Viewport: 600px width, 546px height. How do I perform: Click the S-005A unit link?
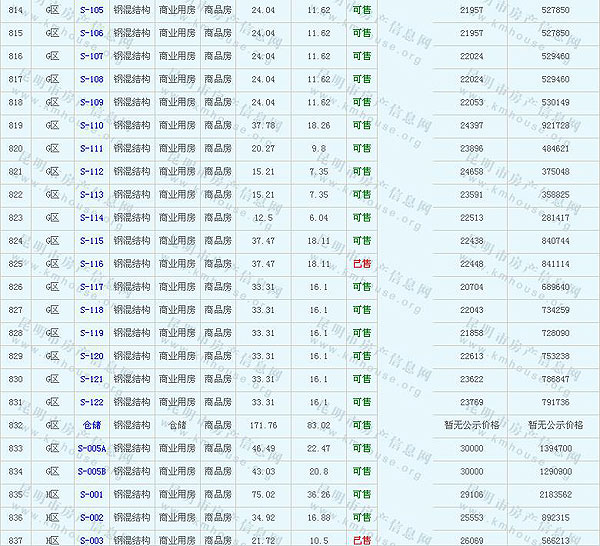[90, 448]
